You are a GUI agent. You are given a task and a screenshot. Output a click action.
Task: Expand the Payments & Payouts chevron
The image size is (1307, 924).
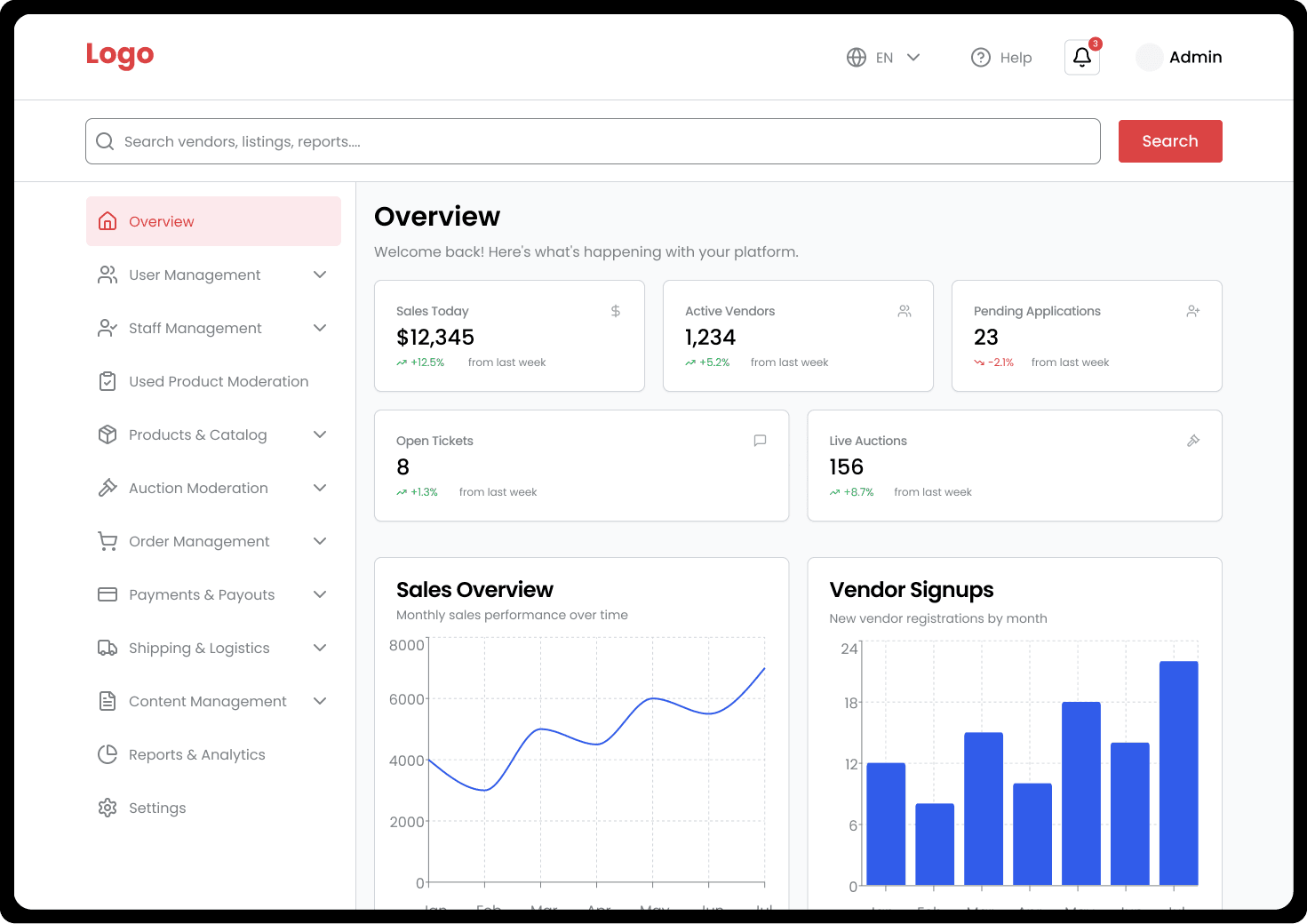point(320,594)
